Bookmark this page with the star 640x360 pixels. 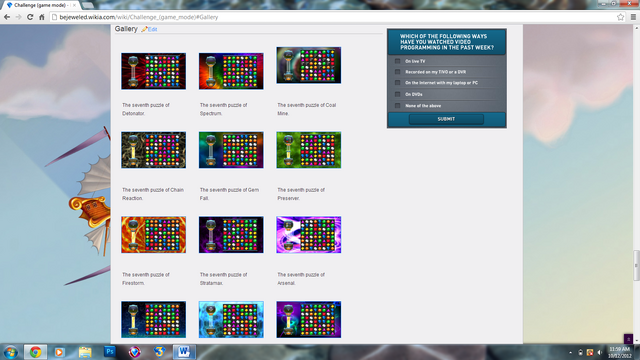tap(620, 17)
